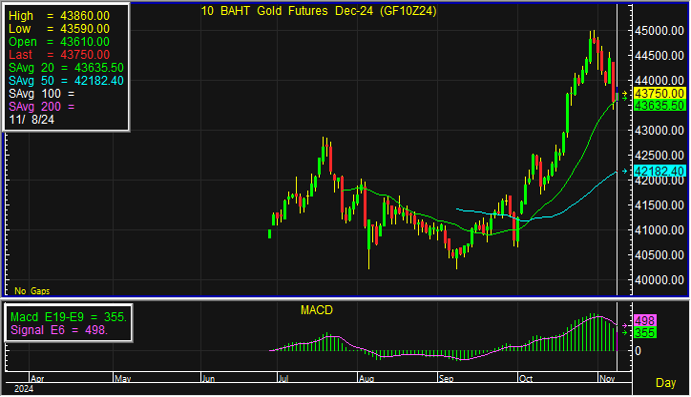Click the Macd E19-E9 legend line

tap(68, 317)
